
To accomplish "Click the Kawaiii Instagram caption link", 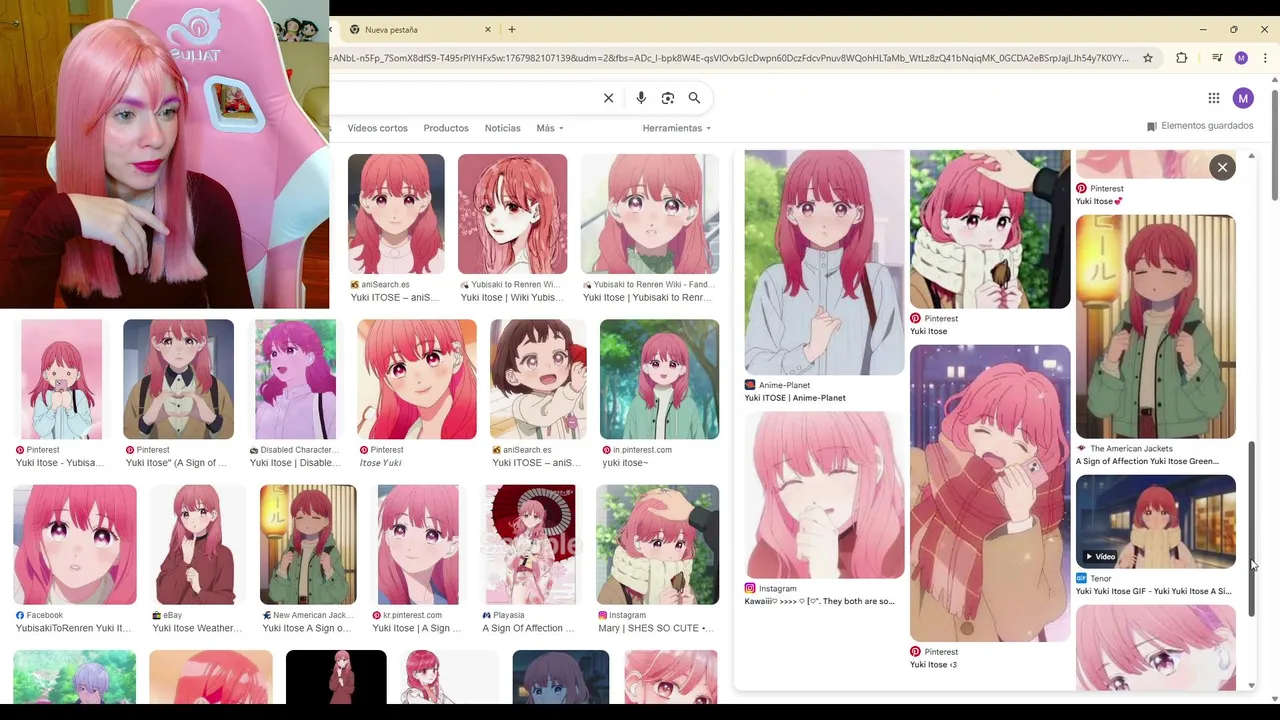I will tap(820, 601).
